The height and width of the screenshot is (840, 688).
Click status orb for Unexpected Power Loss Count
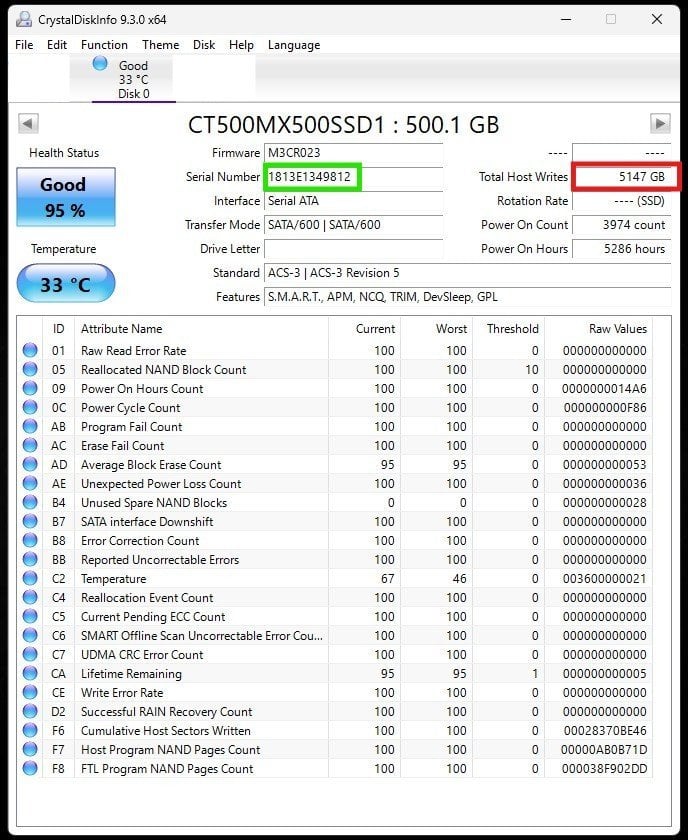[x=30, y=483]
